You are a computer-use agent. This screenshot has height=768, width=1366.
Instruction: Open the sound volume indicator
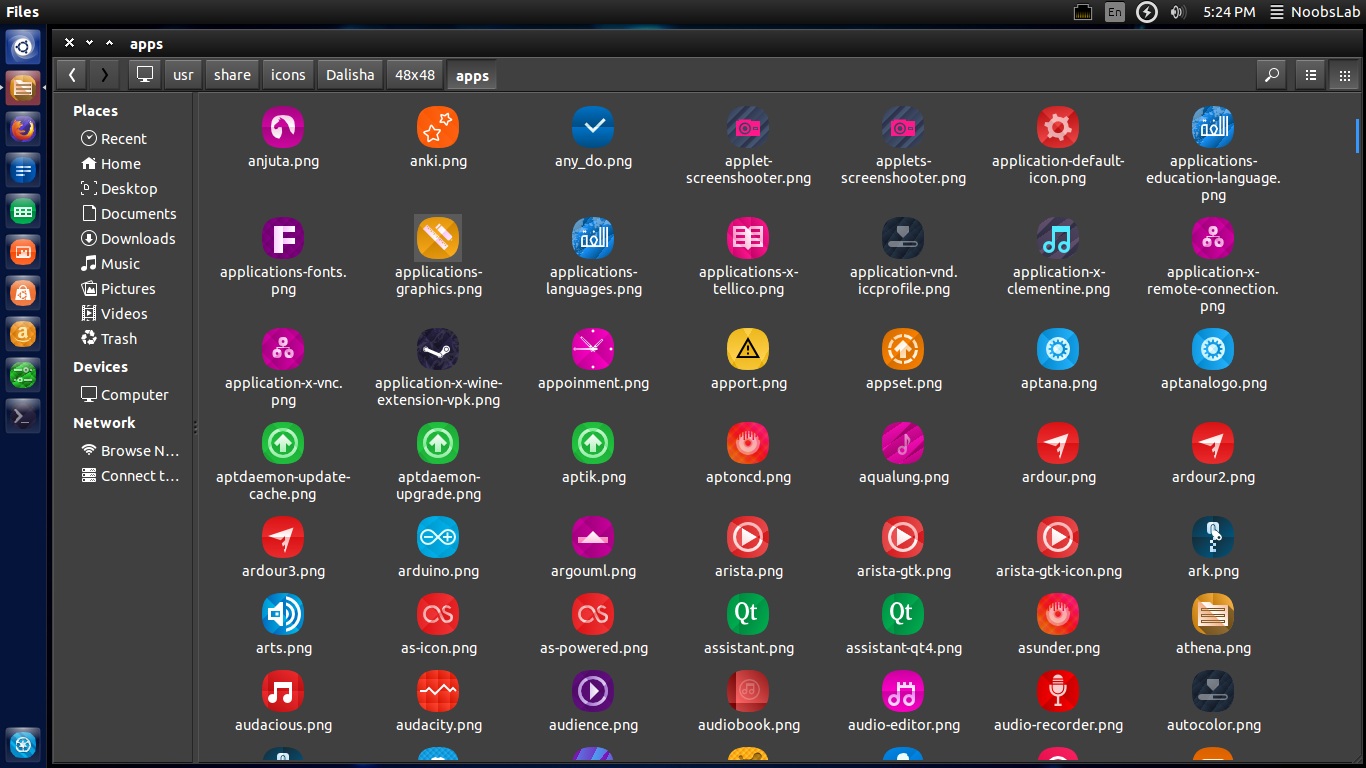pos(1178,12)
